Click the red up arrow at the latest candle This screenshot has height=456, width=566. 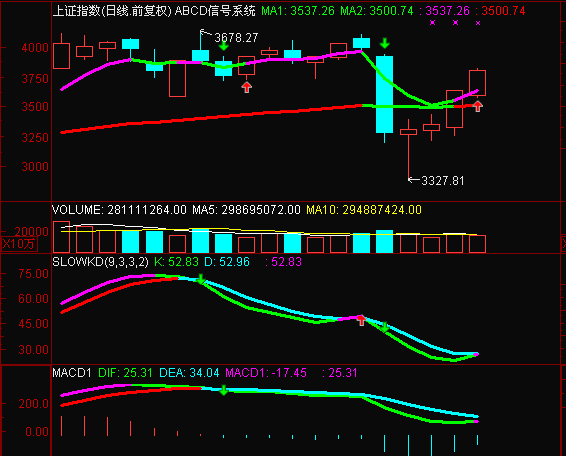click(x=478, y=106)
